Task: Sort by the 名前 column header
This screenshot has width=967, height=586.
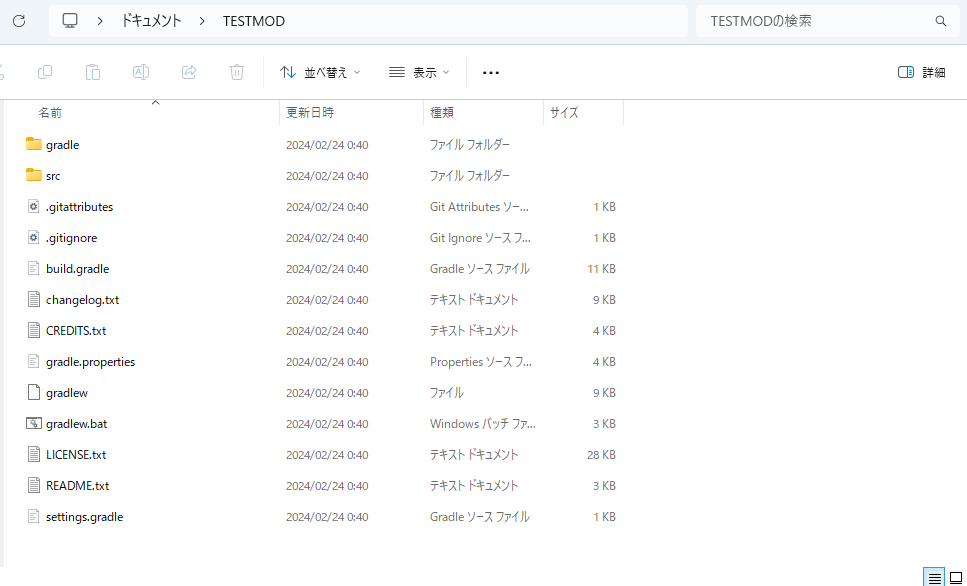Action: pyautogui.click(x=50, y=112)
